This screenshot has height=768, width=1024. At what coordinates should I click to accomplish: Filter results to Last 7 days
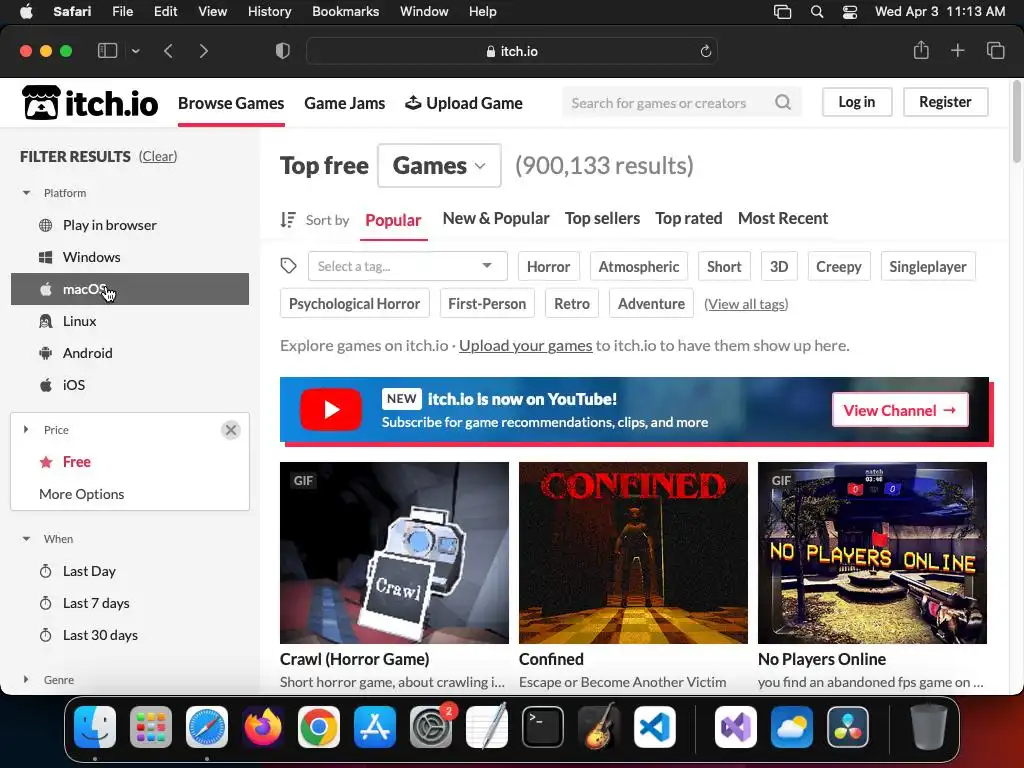[130, 603]
